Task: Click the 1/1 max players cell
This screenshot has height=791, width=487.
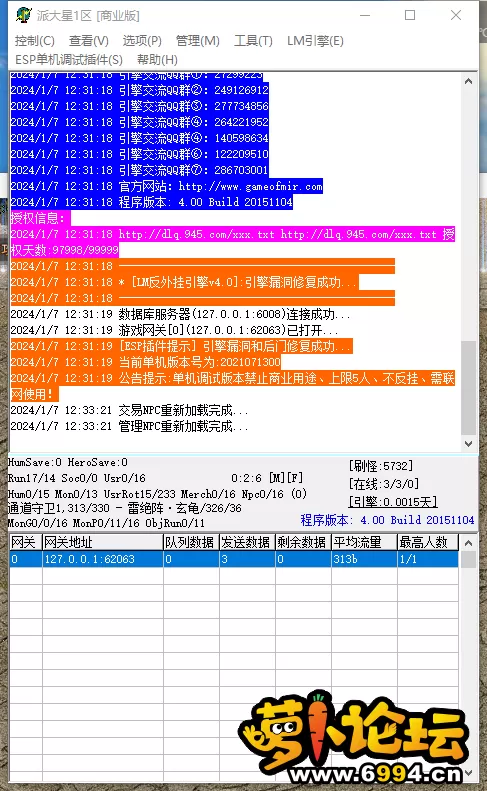Action: [428, 559]
